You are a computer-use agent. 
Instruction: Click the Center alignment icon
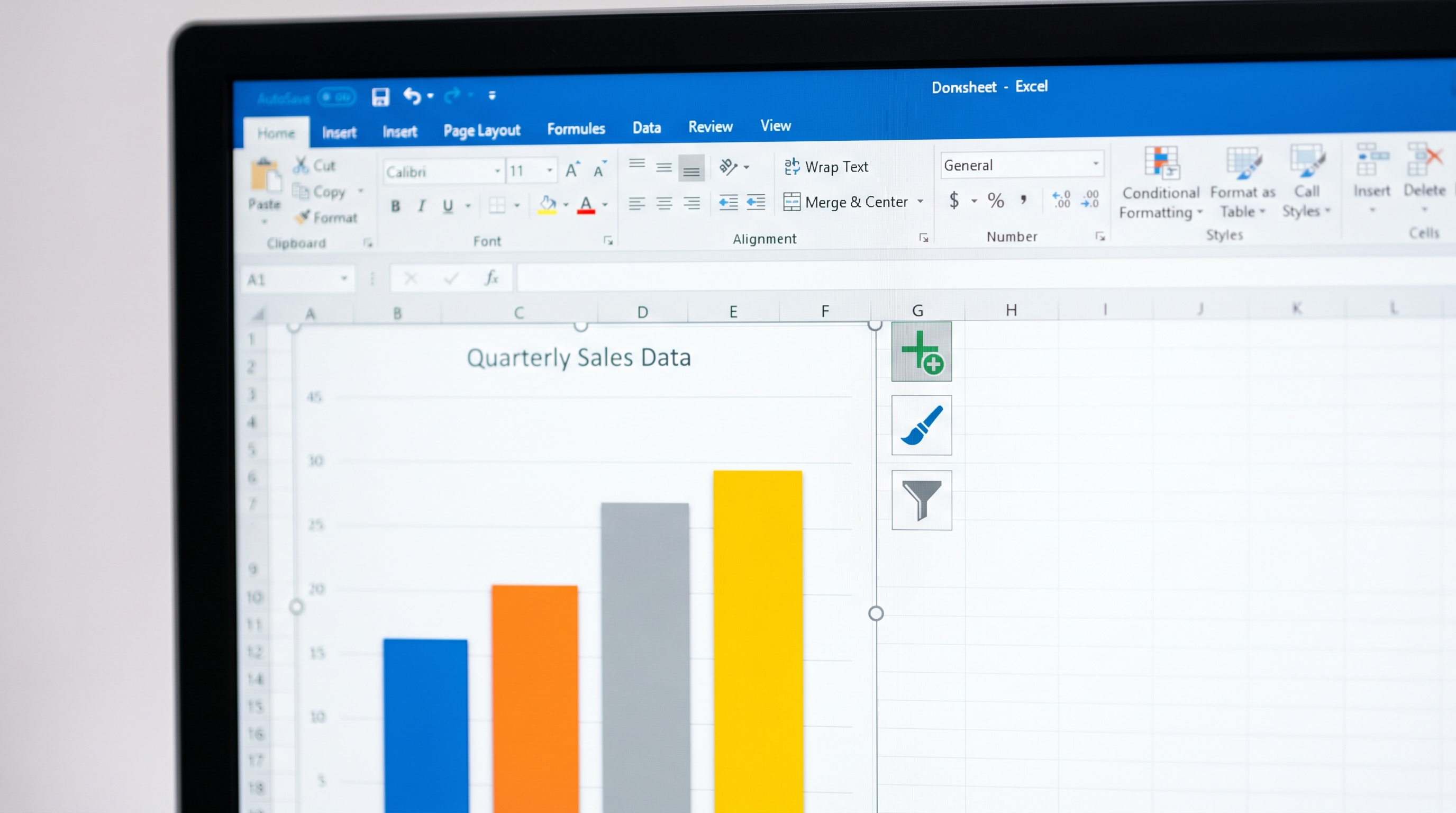click(x=664, y=203)
